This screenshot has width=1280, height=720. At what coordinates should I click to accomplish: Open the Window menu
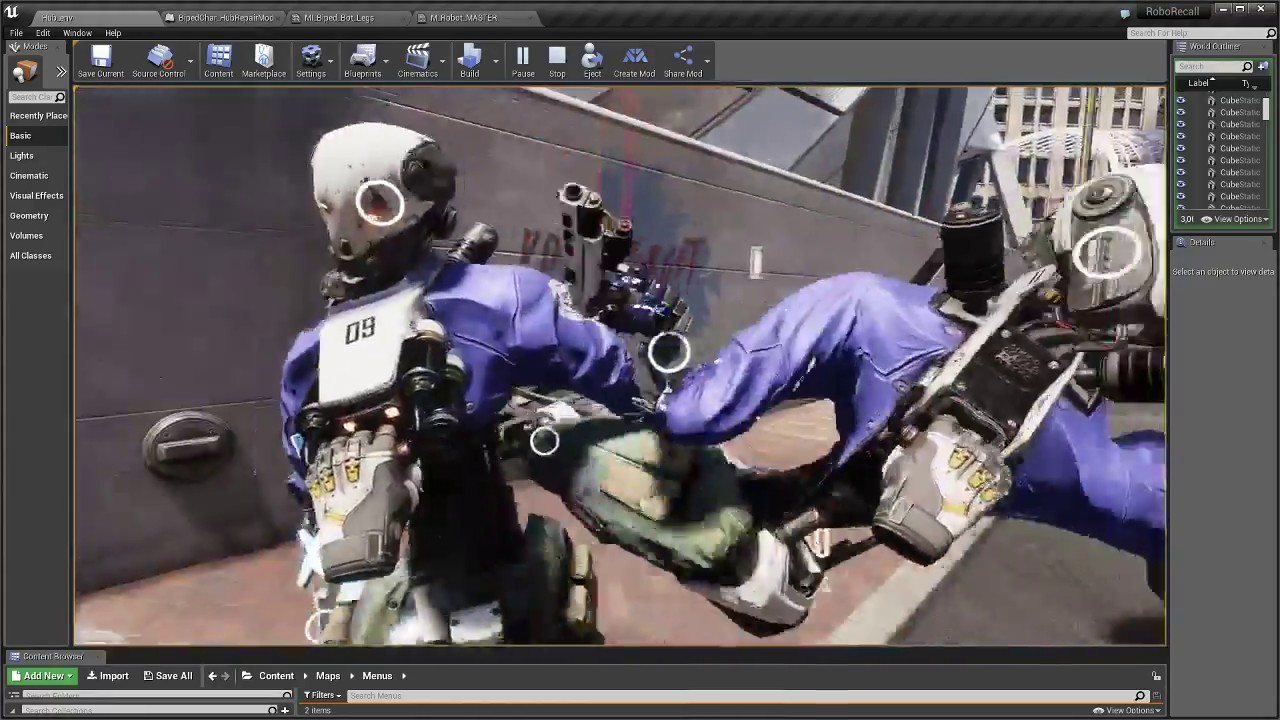tap(77, 33)
